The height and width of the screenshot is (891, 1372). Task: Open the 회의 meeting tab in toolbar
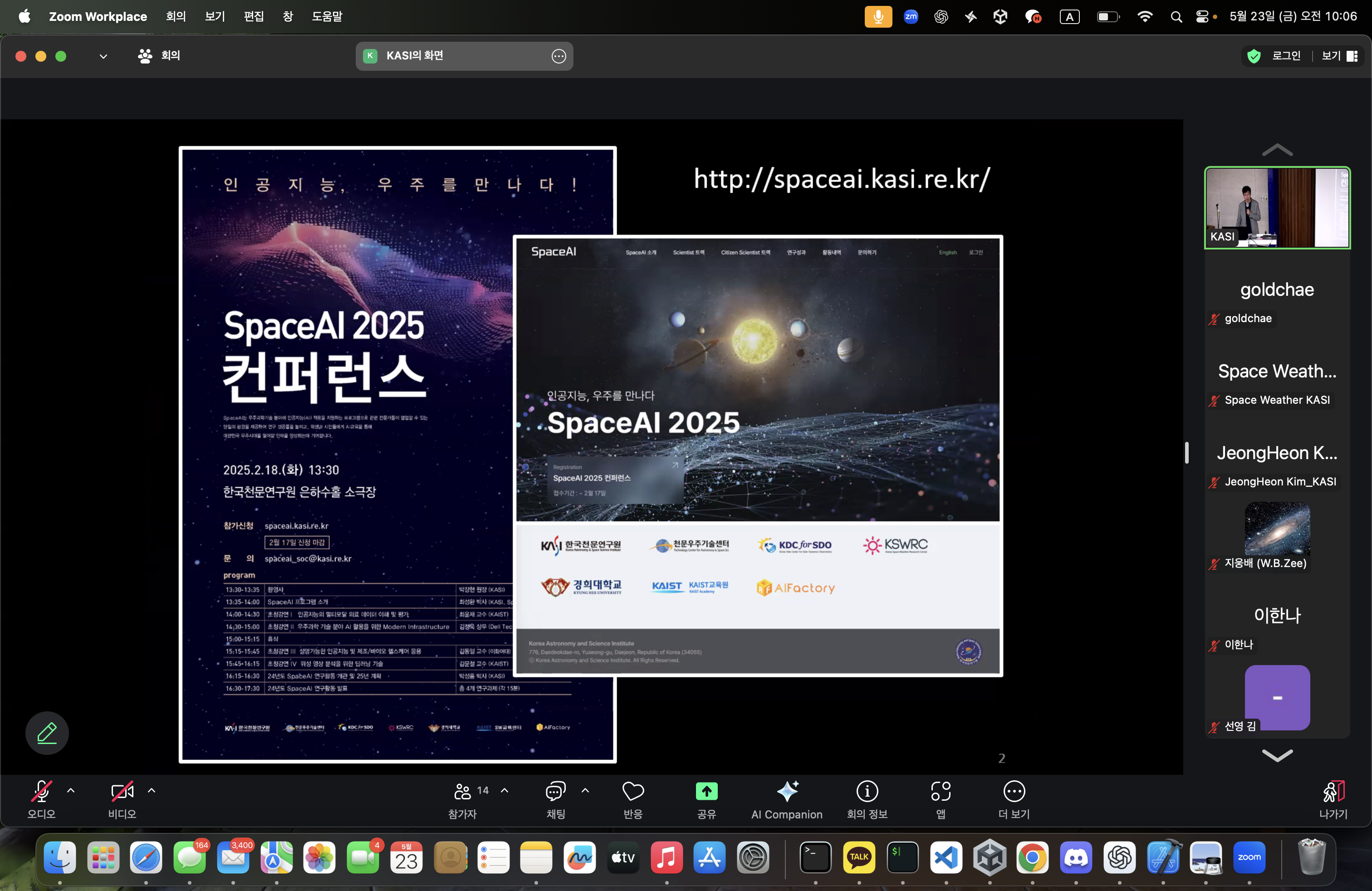[x=160, y=56]
